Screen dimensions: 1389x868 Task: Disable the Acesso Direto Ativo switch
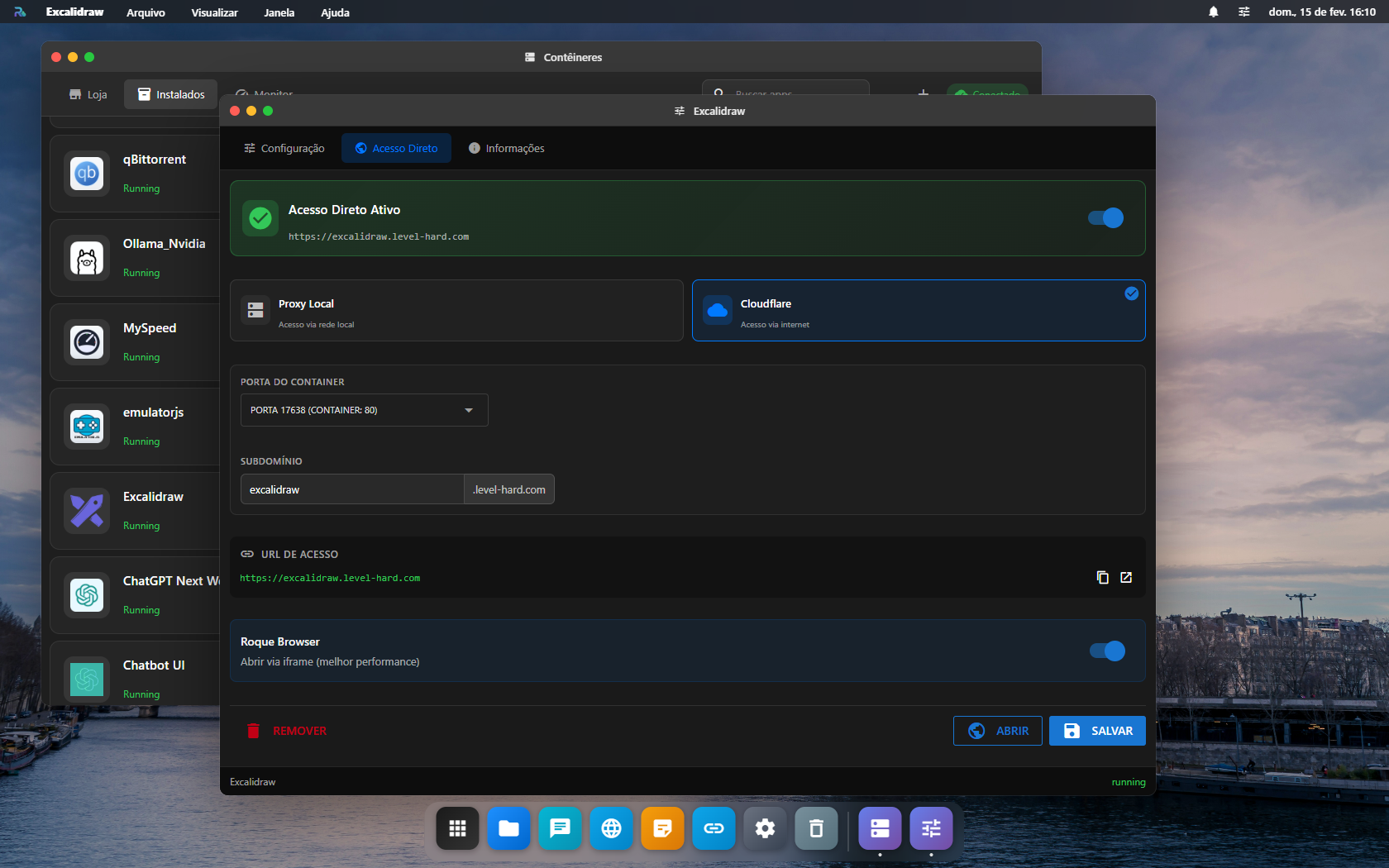click(1105, 218)
